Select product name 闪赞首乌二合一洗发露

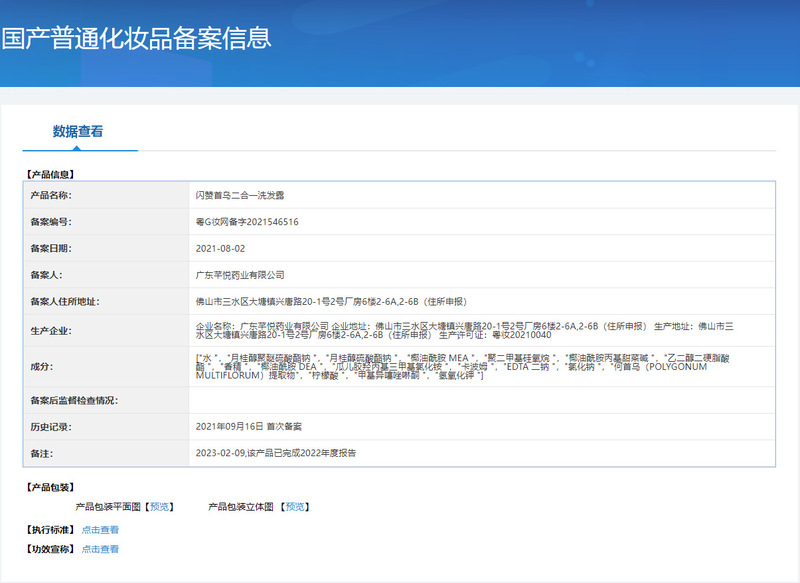pyautogui.click(x=240, y=195)
